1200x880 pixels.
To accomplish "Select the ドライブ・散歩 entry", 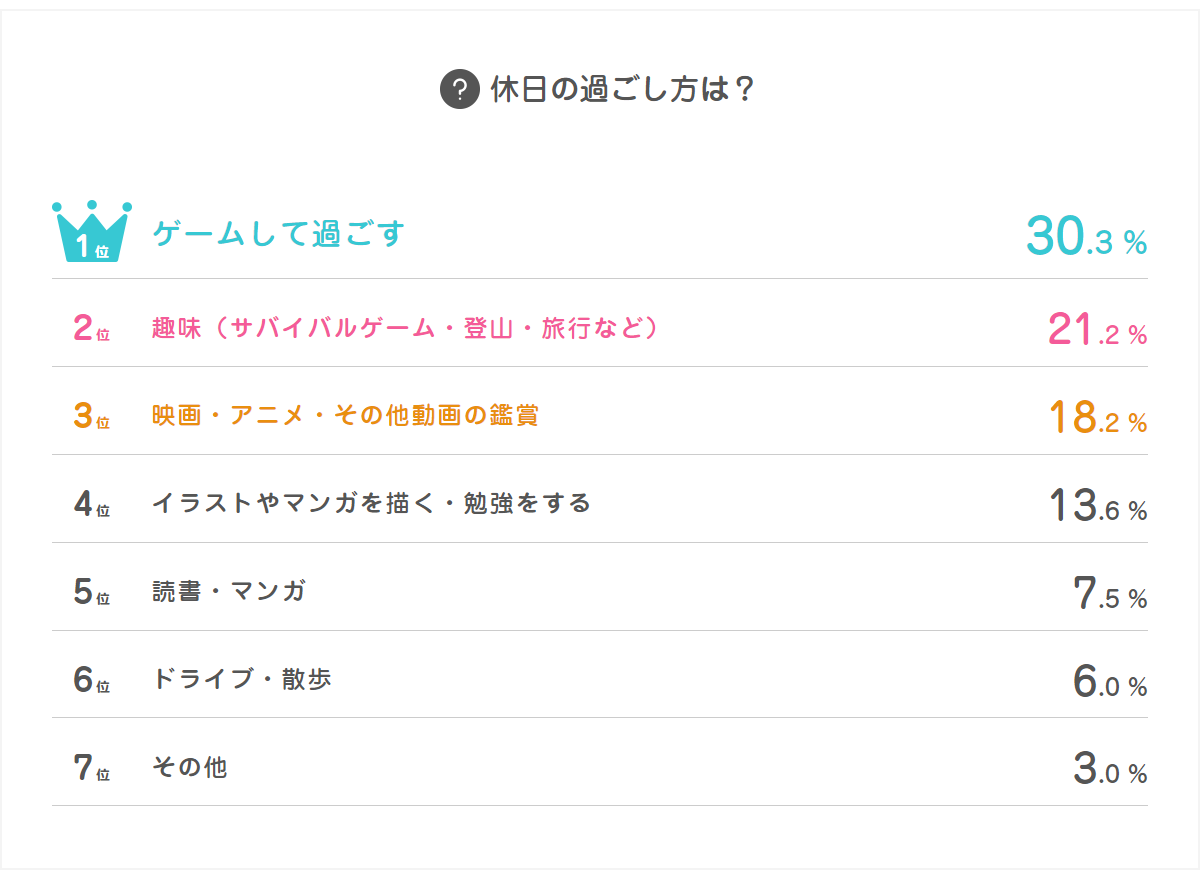I will [241, 679].
